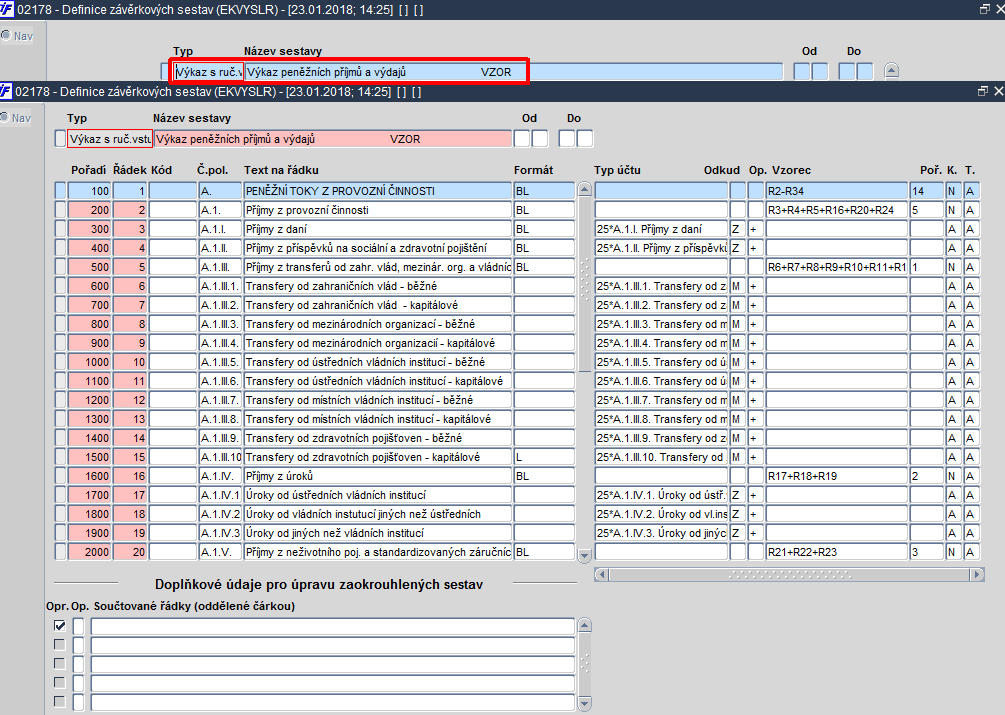The width and height of the screenshot is (1005, 715).
Task: Click the record selector box of row 100
Action: click(x=60, y=190)
